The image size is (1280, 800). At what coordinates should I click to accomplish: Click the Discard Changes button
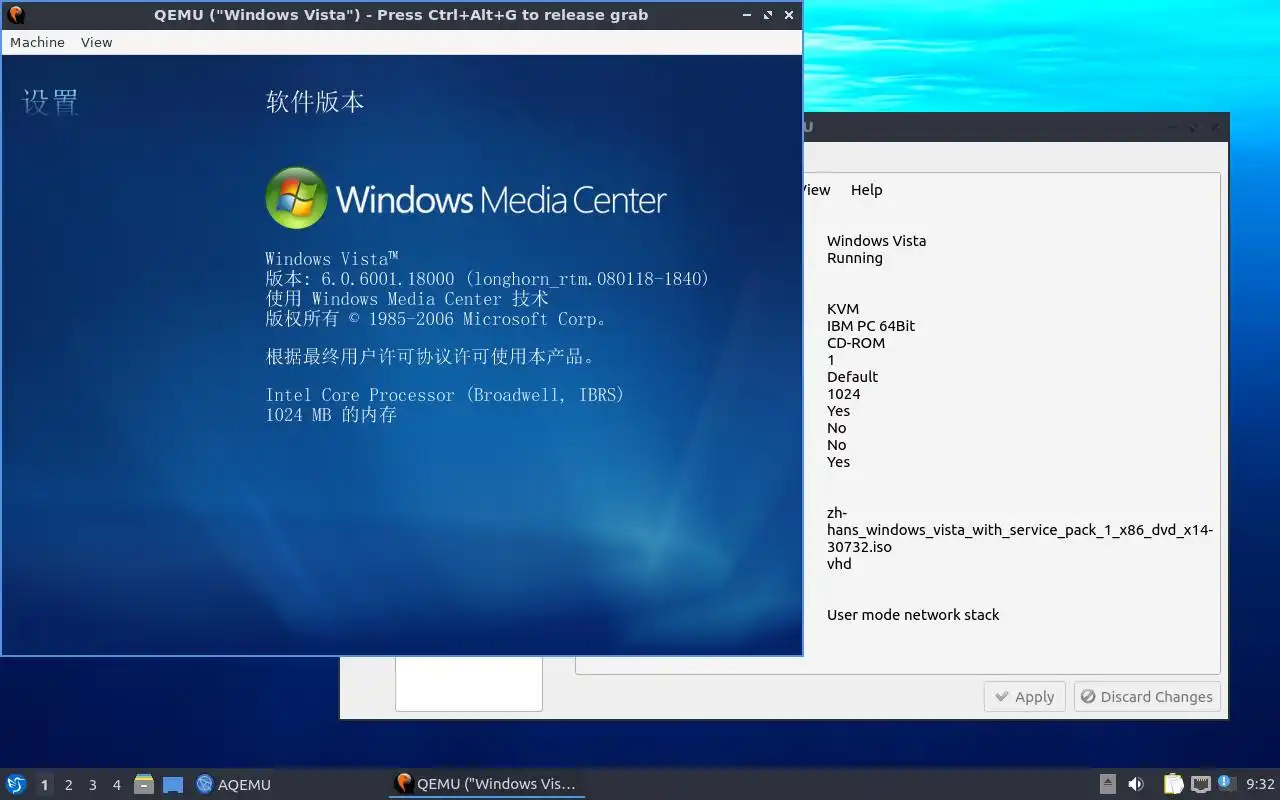click(x=1147, y=697)
